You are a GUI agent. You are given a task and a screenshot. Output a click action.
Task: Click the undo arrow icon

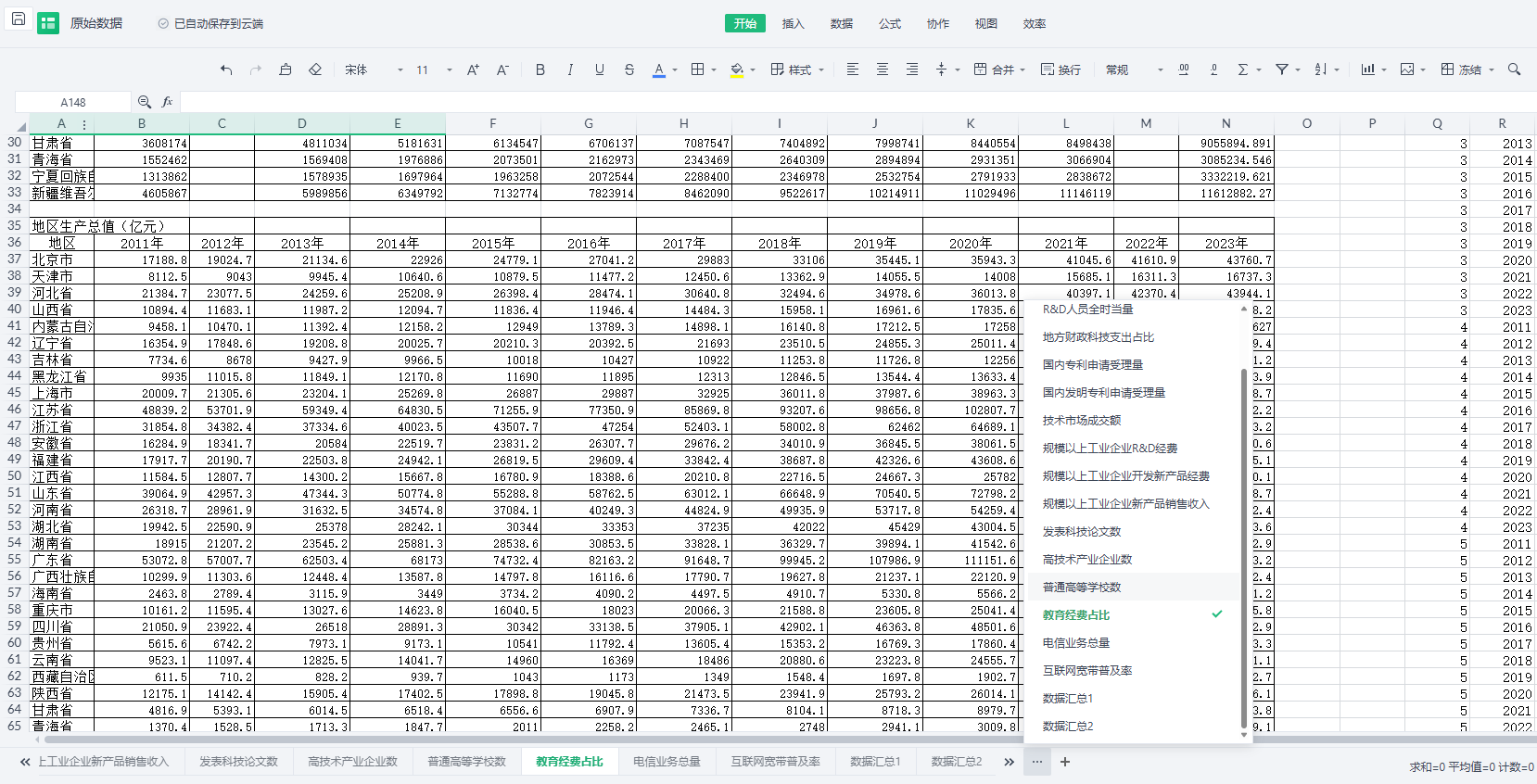[x=226, y=70]
